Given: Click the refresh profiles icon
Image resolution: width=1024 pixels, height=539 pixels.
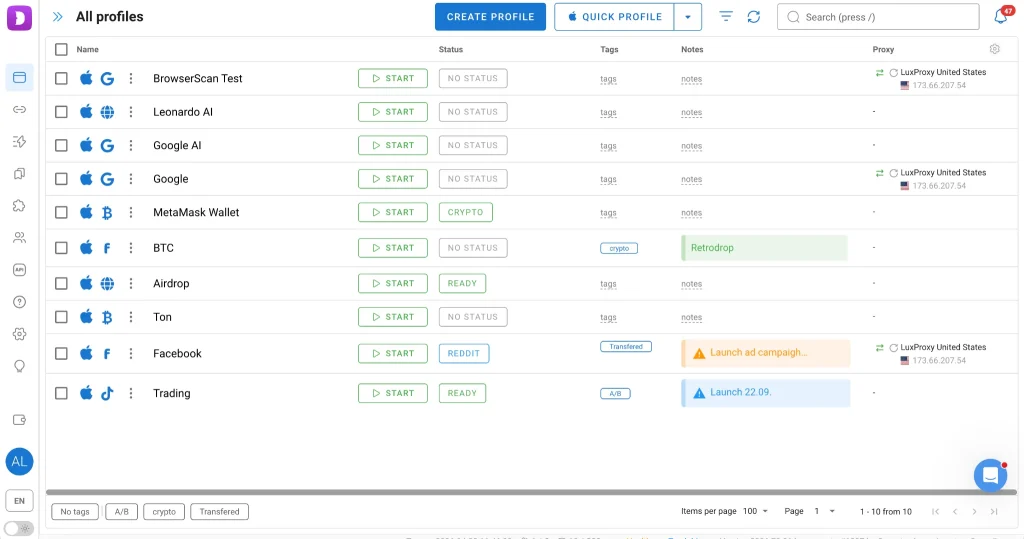Looking at the screenshot, I should 753,17.
